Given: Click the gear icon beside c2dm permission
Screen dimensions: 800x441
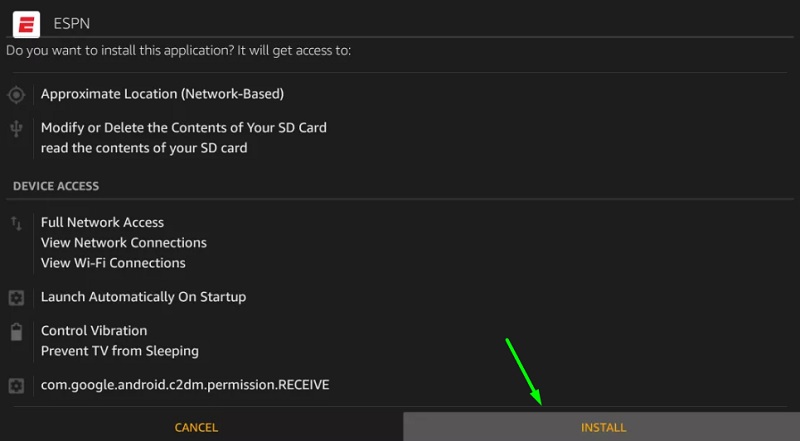Looking at the screenshot, I should [16, 385].
